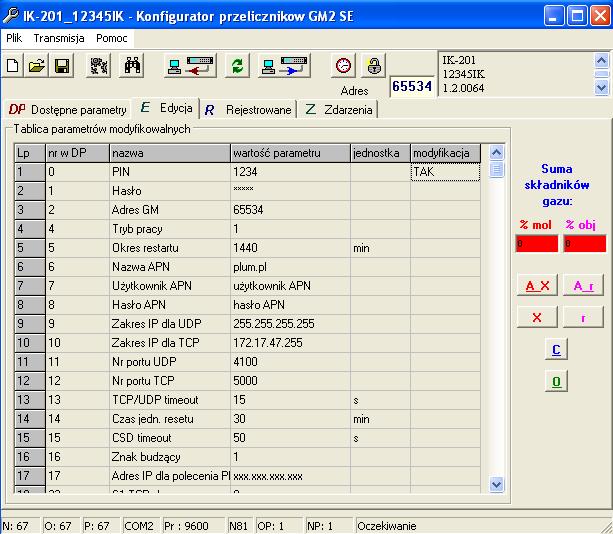Click the green refresh arrows icon

237,65
